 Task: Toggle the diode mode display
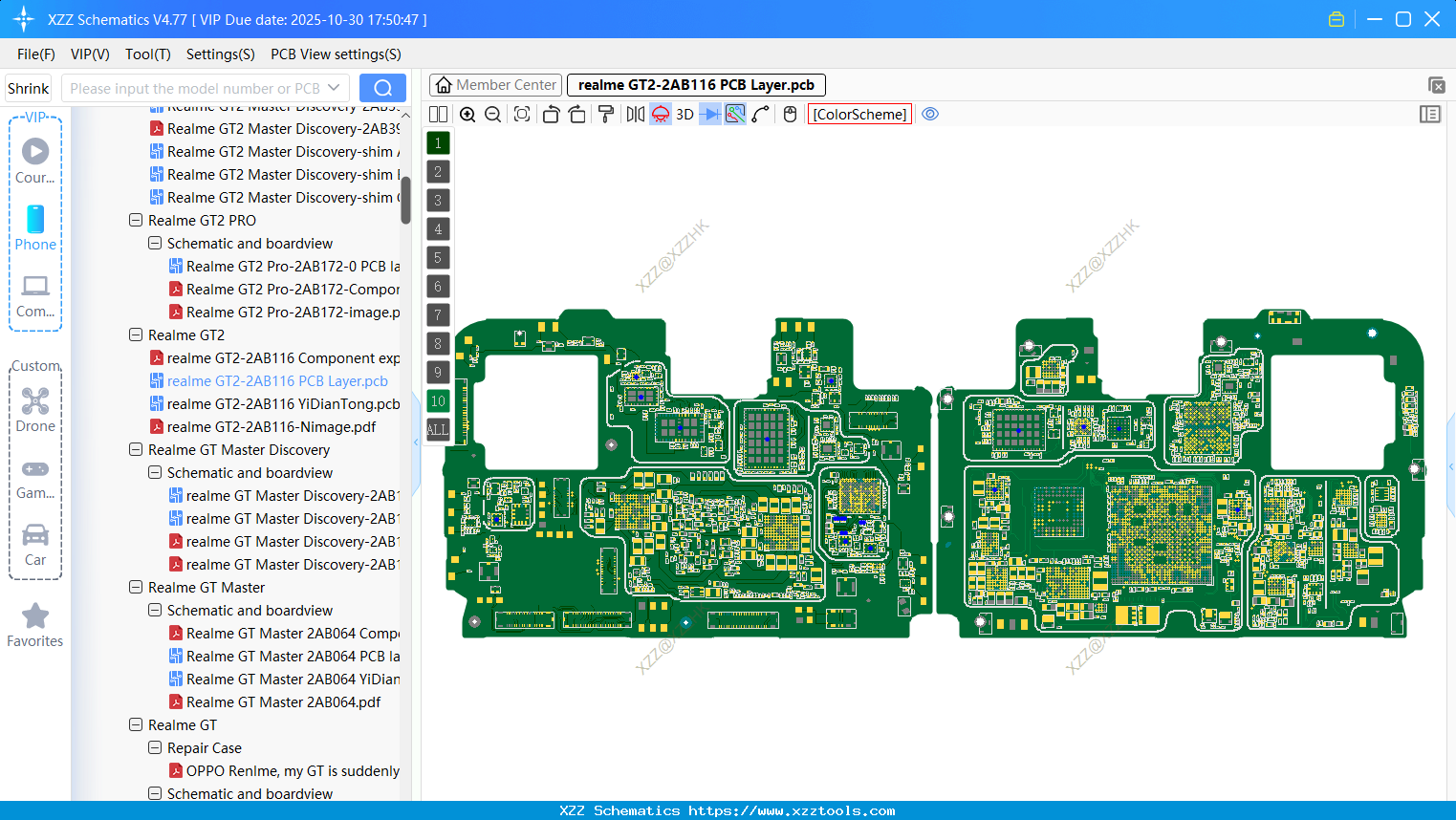(x=710, y=115)
